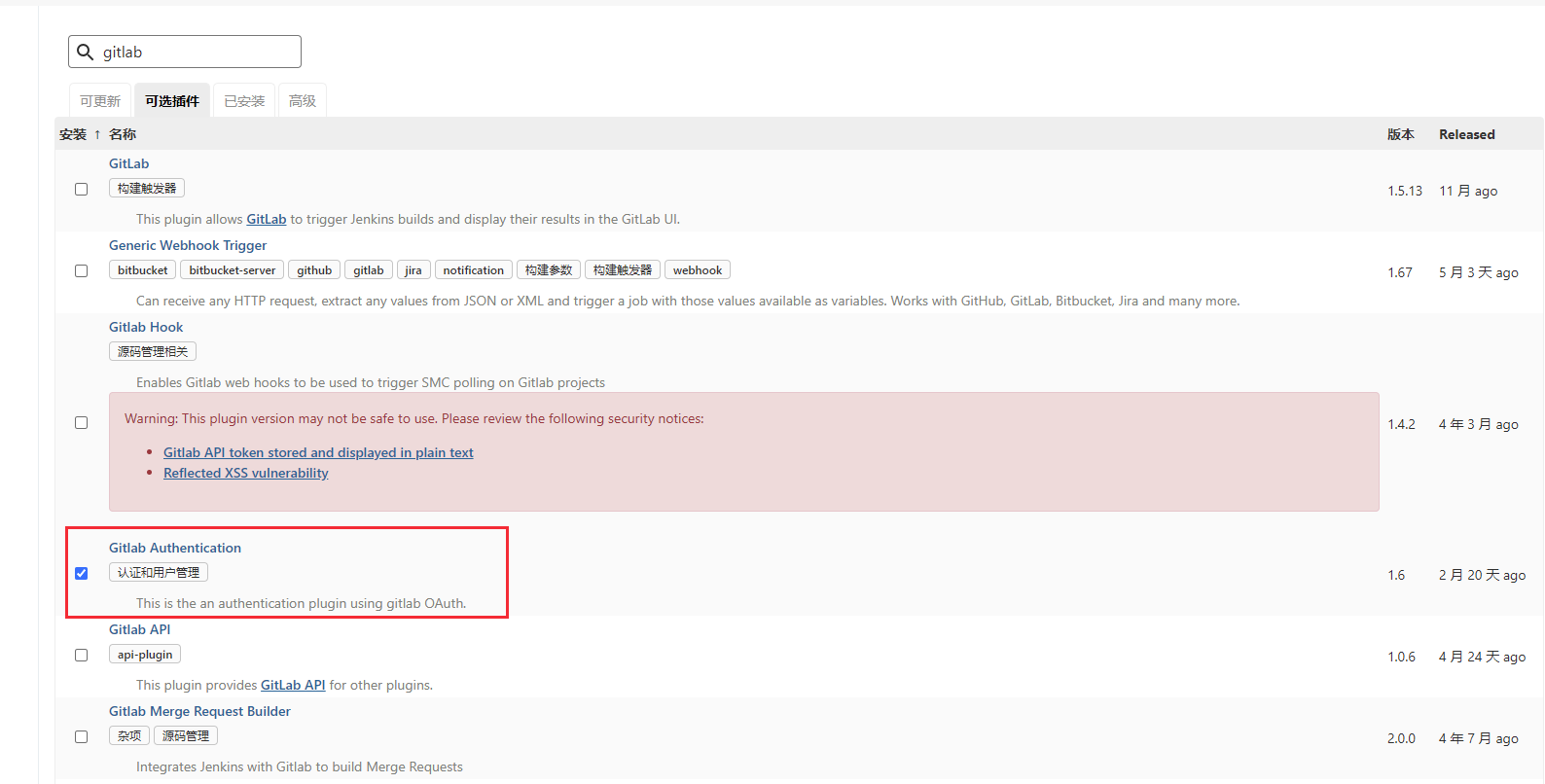Sort by the Released column header
This screenshot has height=784, width=1545.
click(1467, 134)
